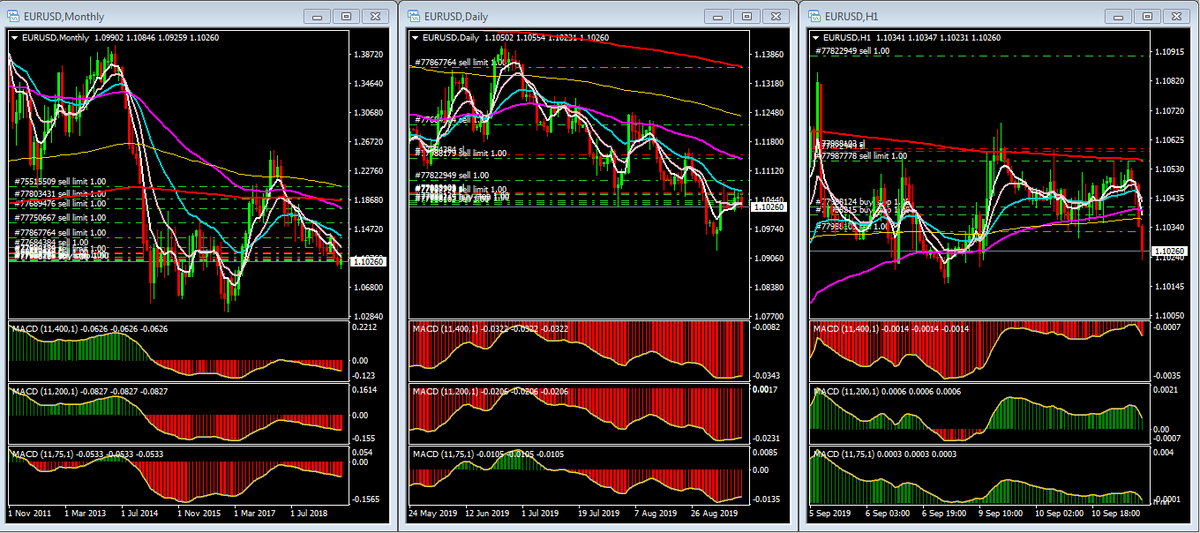This screenshot has width=1200, height=533.
Task: Click the 1.13860 price on Daily price scale
Action: point(768,54)
